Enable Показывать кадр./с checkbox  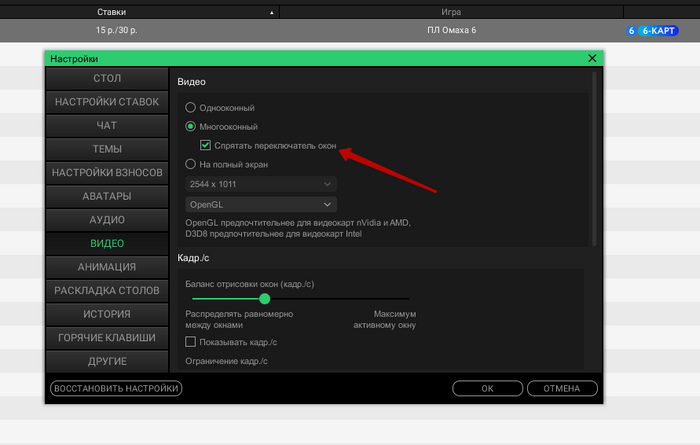(x=191, y=342)
